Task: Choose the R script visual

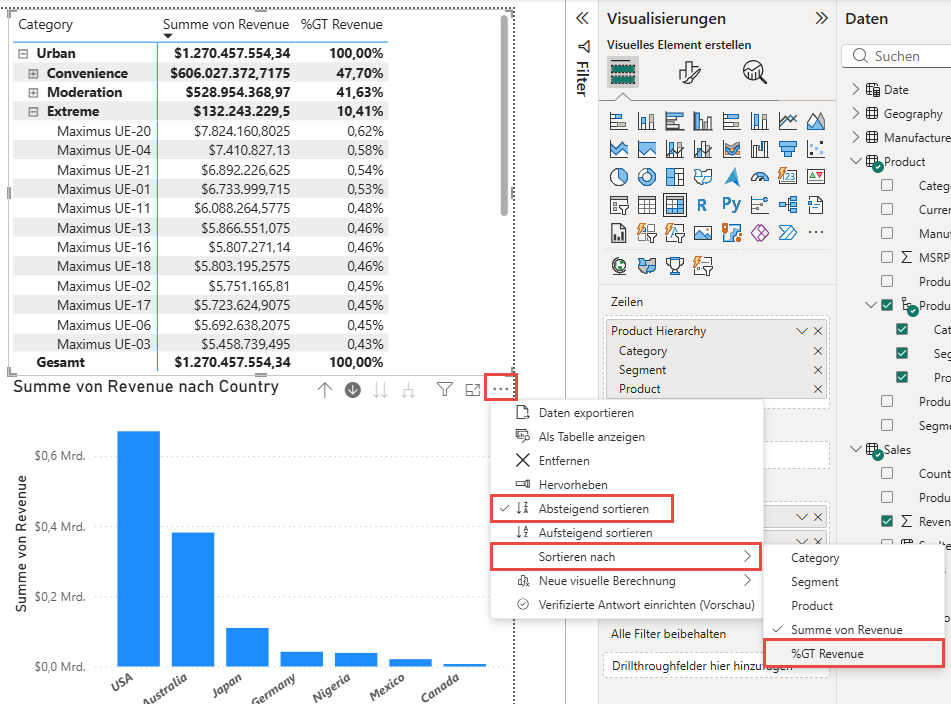Action: (x=703, y=206)
